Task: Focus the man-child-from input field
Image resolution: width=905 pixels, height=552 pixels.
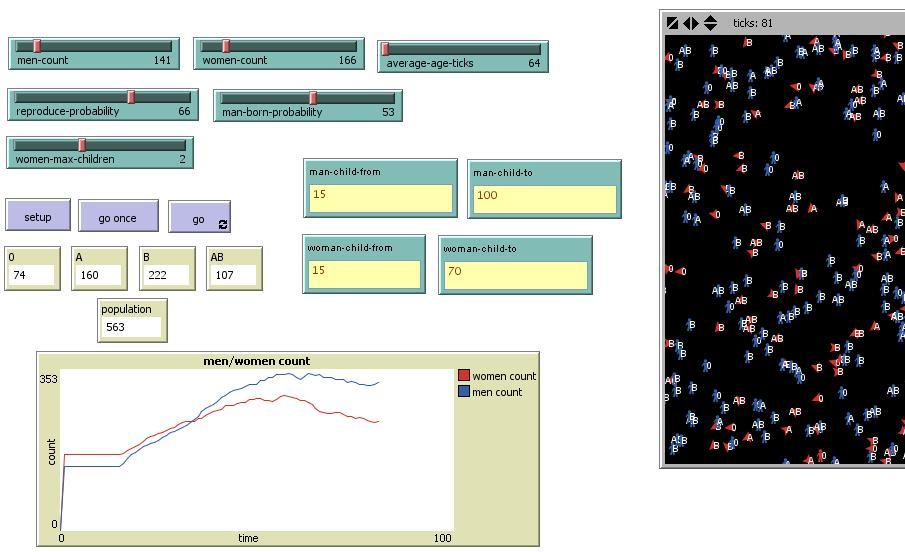Action: tap(380, 196)
